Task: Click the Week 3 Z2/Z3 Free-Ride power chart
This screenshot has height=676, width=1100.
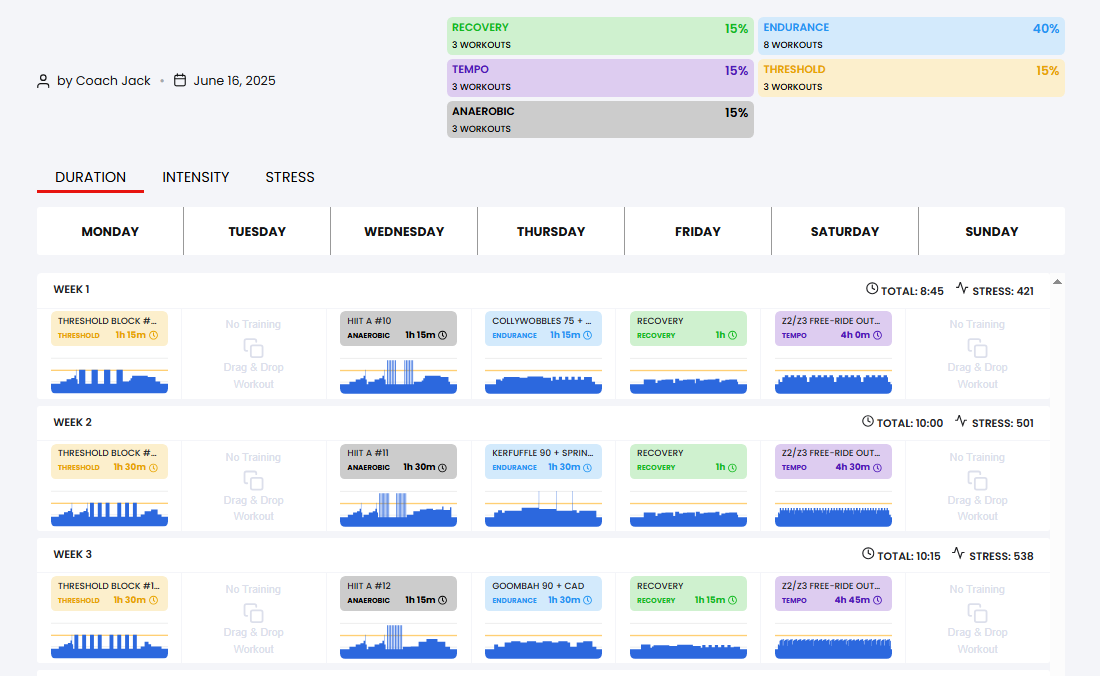Action: click(x=833, y=641)
